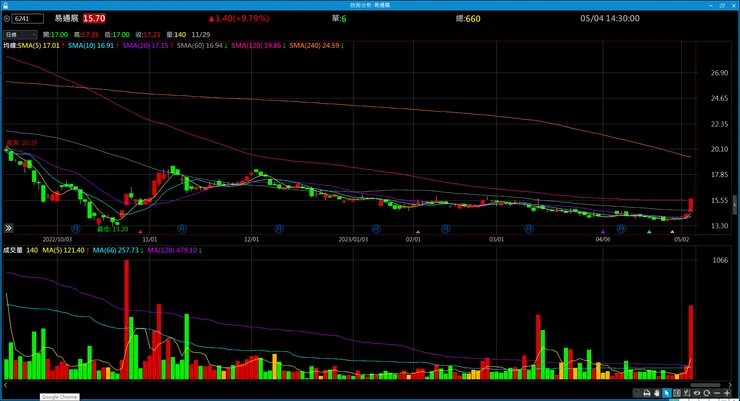Click the monthly marker icon right of 02/01
Screen dimensions: 740x401
446,229
